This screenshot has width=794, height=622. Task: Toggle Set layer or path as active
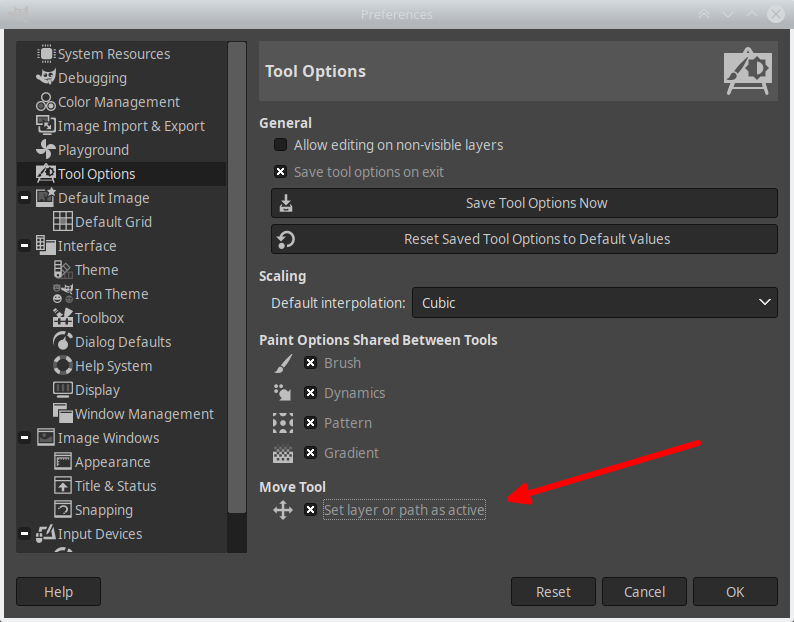coord(310,510)
